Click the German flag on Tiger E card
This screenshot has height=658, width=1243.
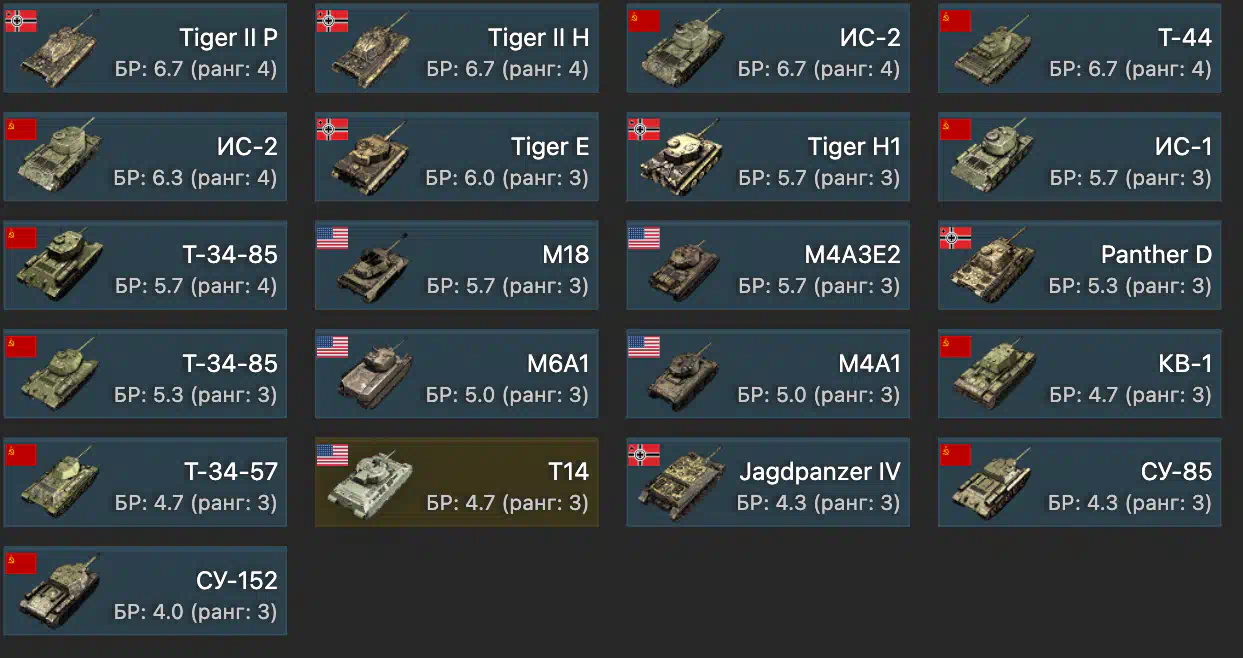(333, 129)
